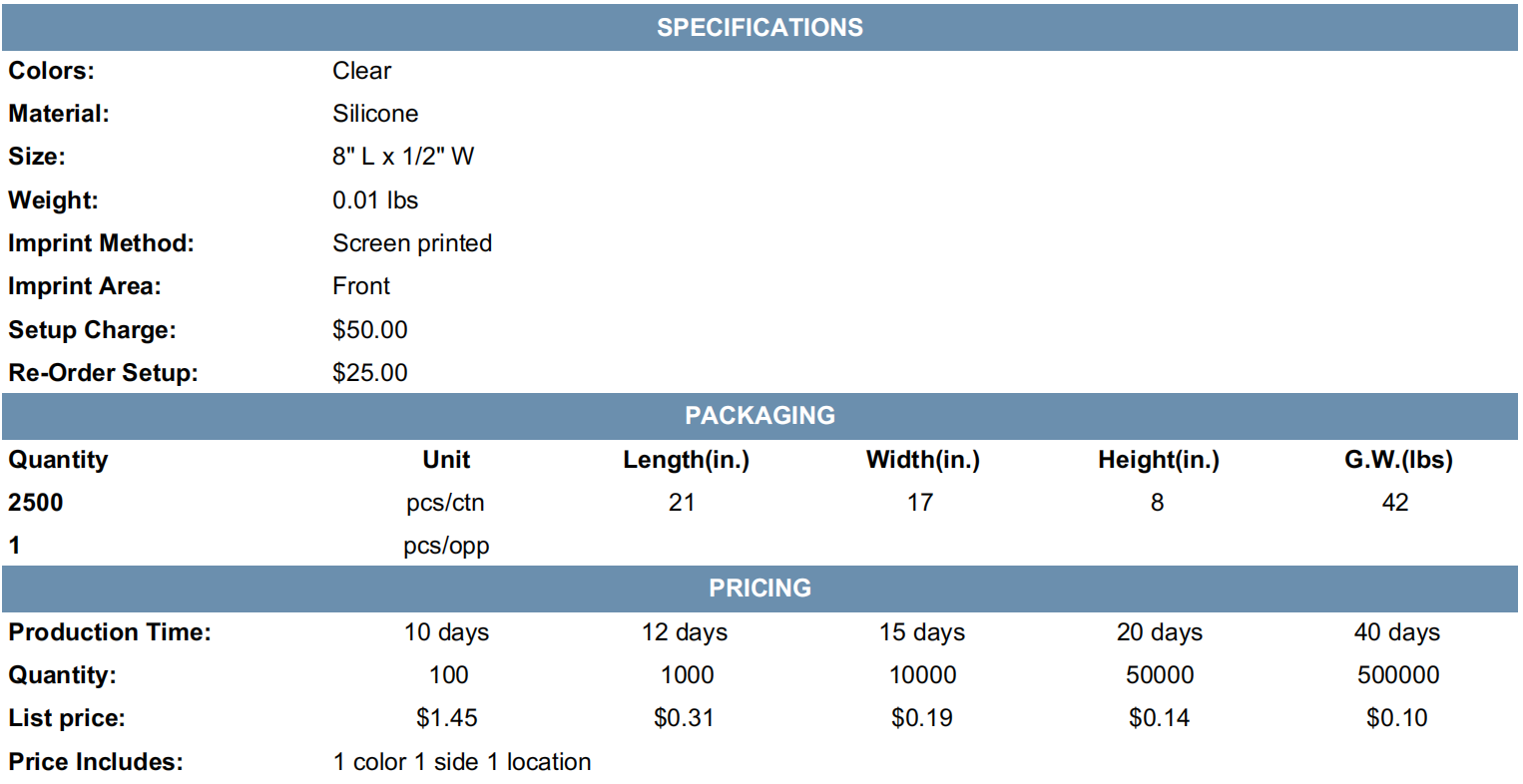Select the Clear color value

(361, 71)
